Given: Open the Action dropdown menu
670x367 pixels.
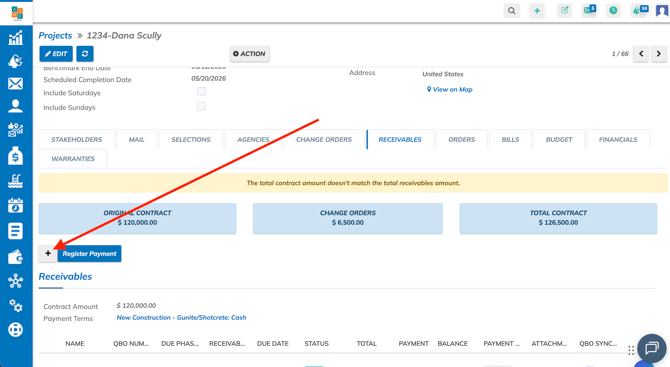Looking at the screenshot, I should [x=250, y=54].
